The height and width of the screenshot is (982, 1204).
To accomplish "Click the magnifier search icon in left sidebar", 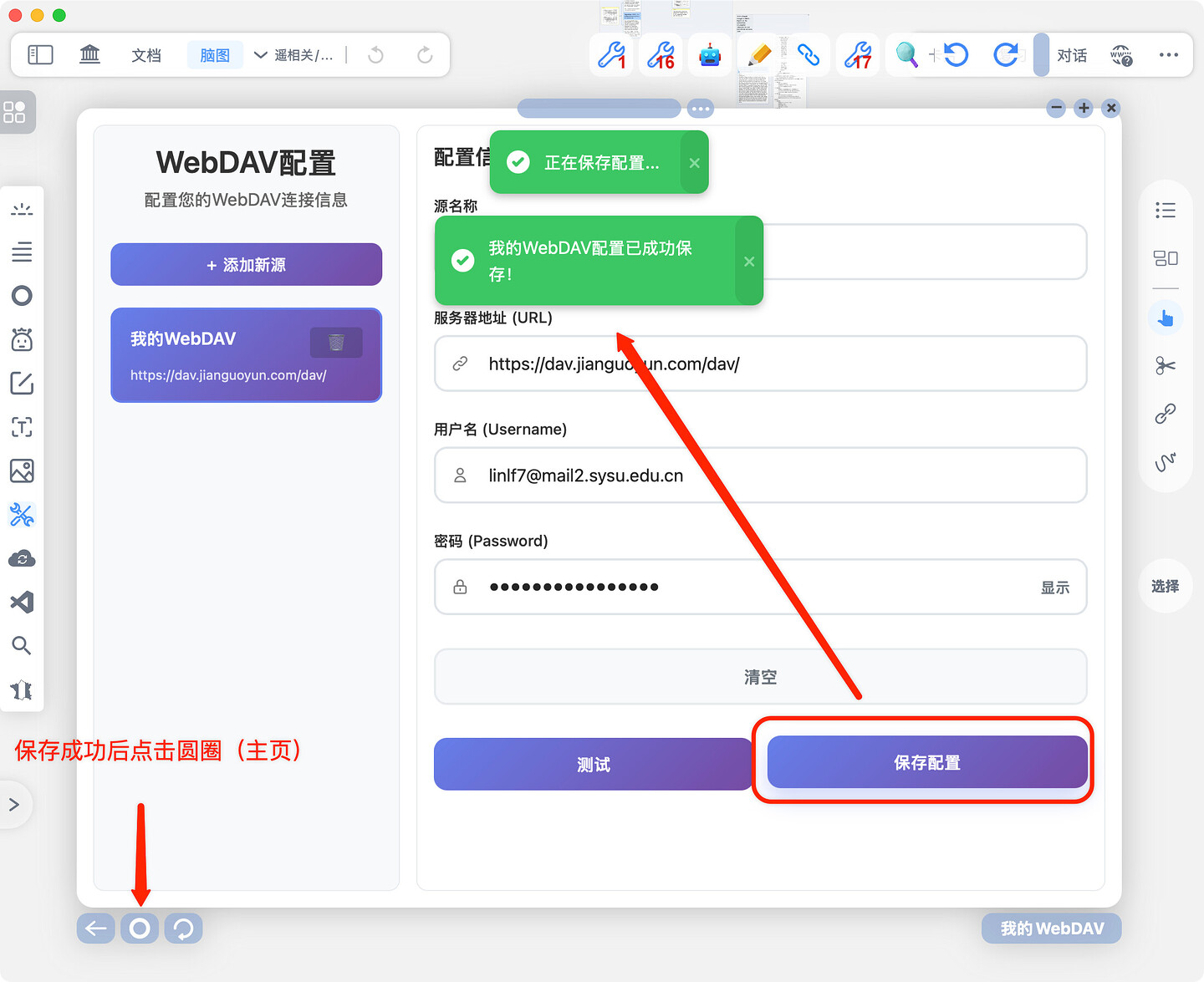I will (x=22, y=645).
